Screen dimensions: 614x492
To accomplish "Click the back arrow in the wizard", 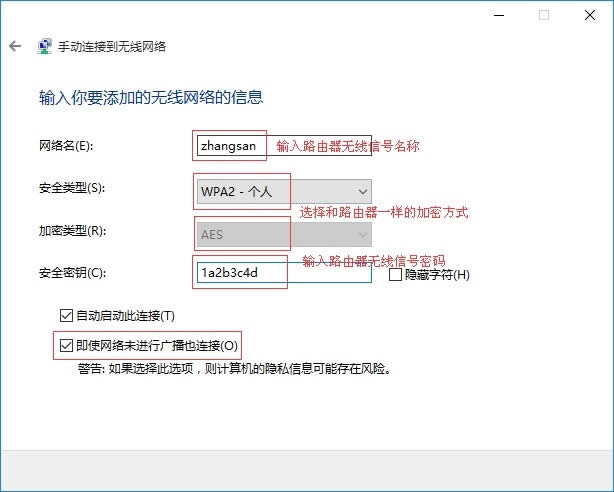I will pyautogui.click(x=14, y=46).
